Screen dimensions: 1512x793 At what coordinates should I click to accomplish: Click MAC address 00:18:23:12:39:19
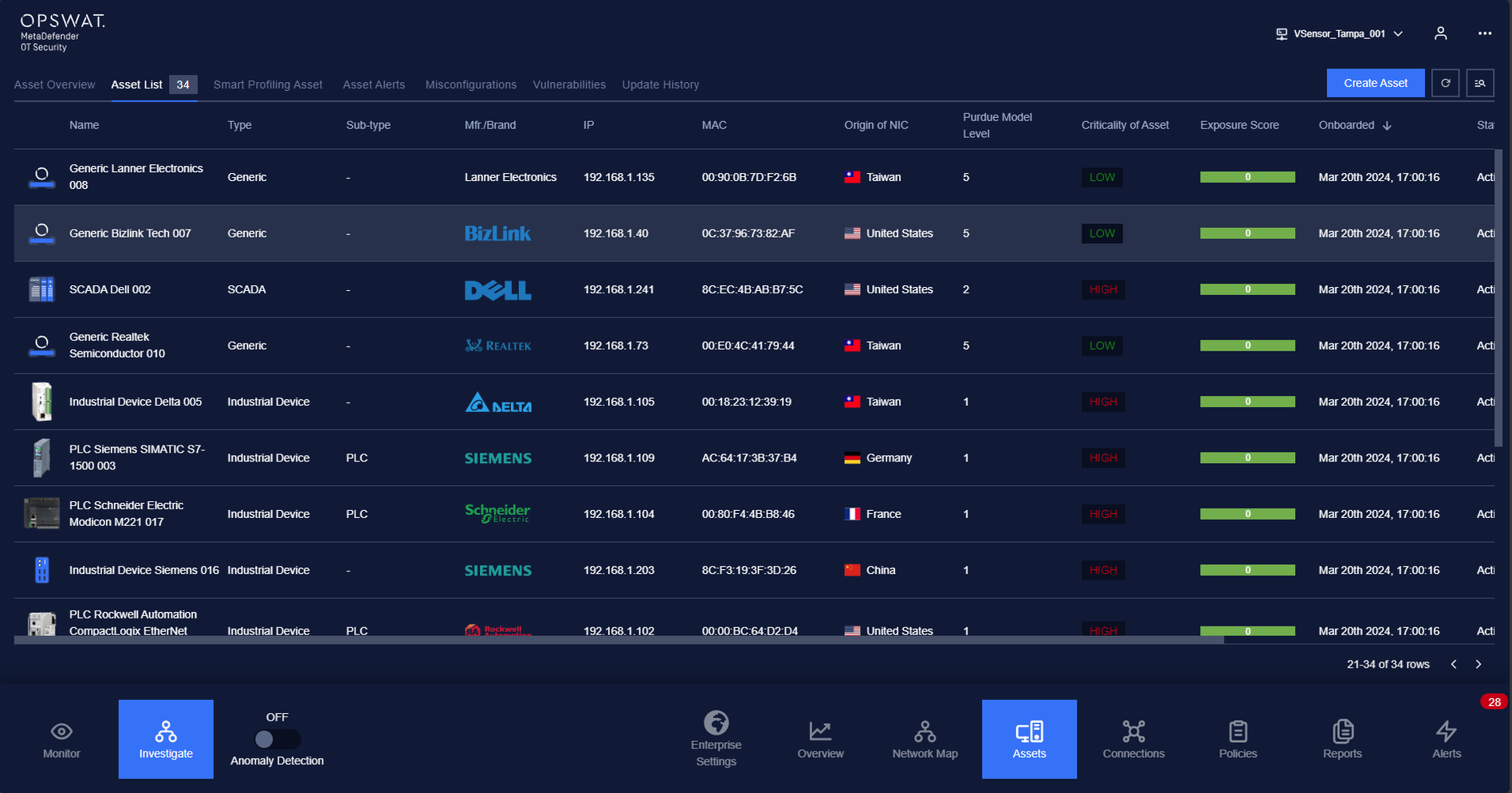746,402
